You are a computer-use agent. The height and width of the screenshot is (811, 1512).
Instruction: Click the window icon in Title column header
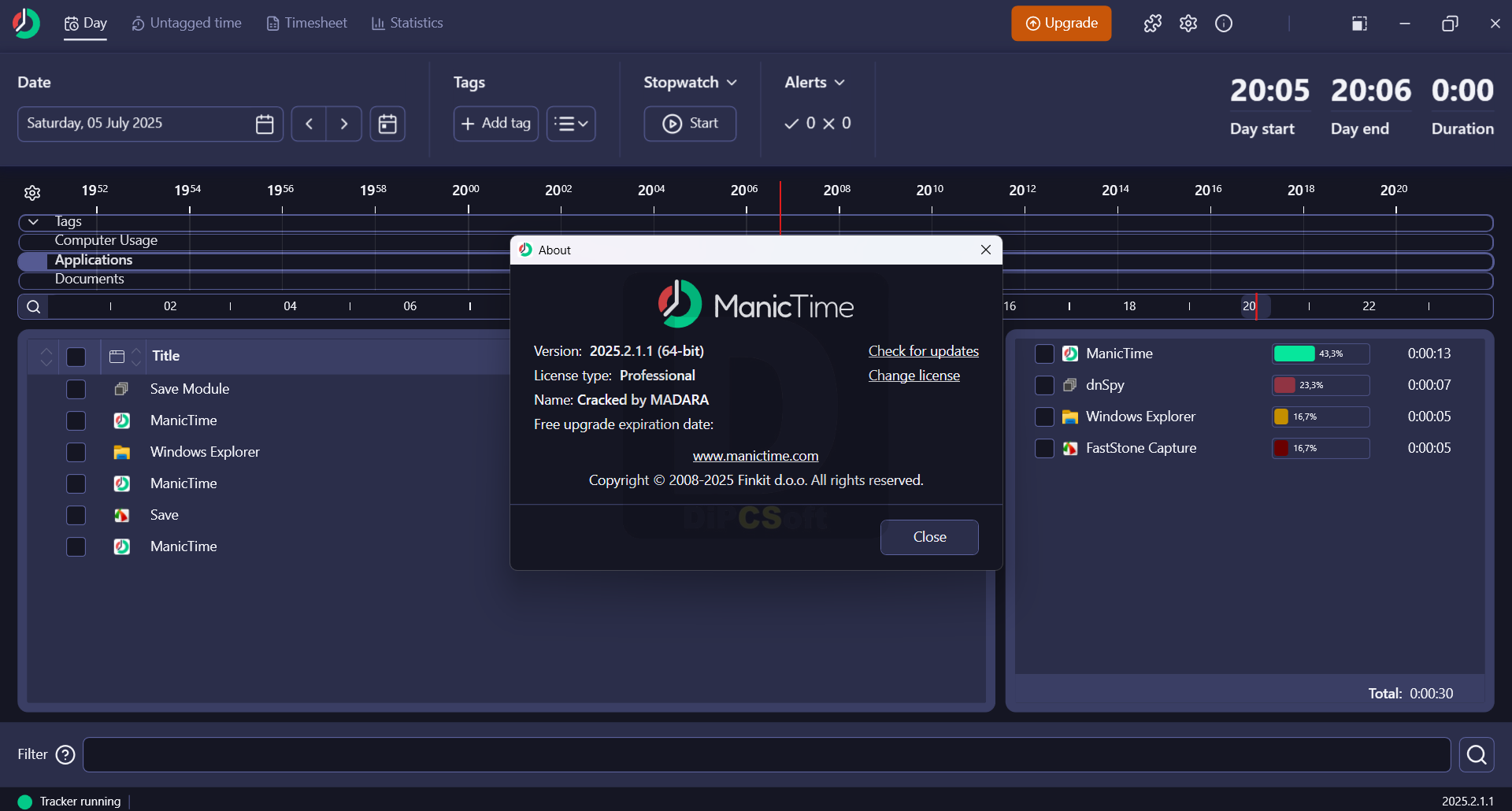pos(117,357)
